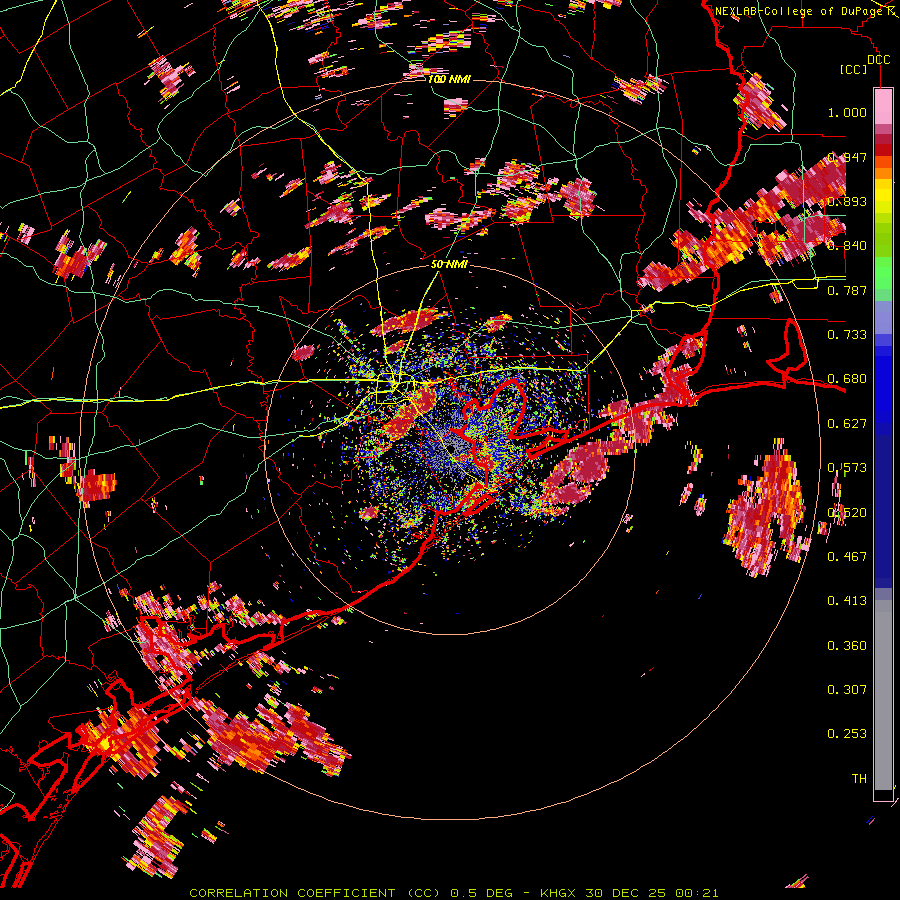Image resolution: width=900 pixels, height=900 pixels.
Task: Pick the light pink swatch at the color bar top
Action: (x=883, y=106)
